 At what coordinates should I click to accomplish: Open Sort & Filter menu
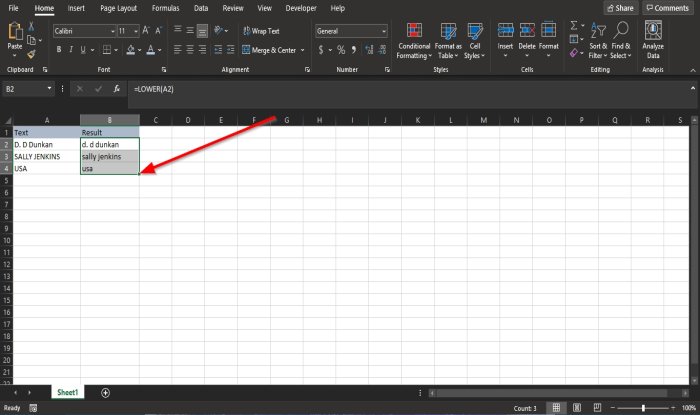click(598, 41)
